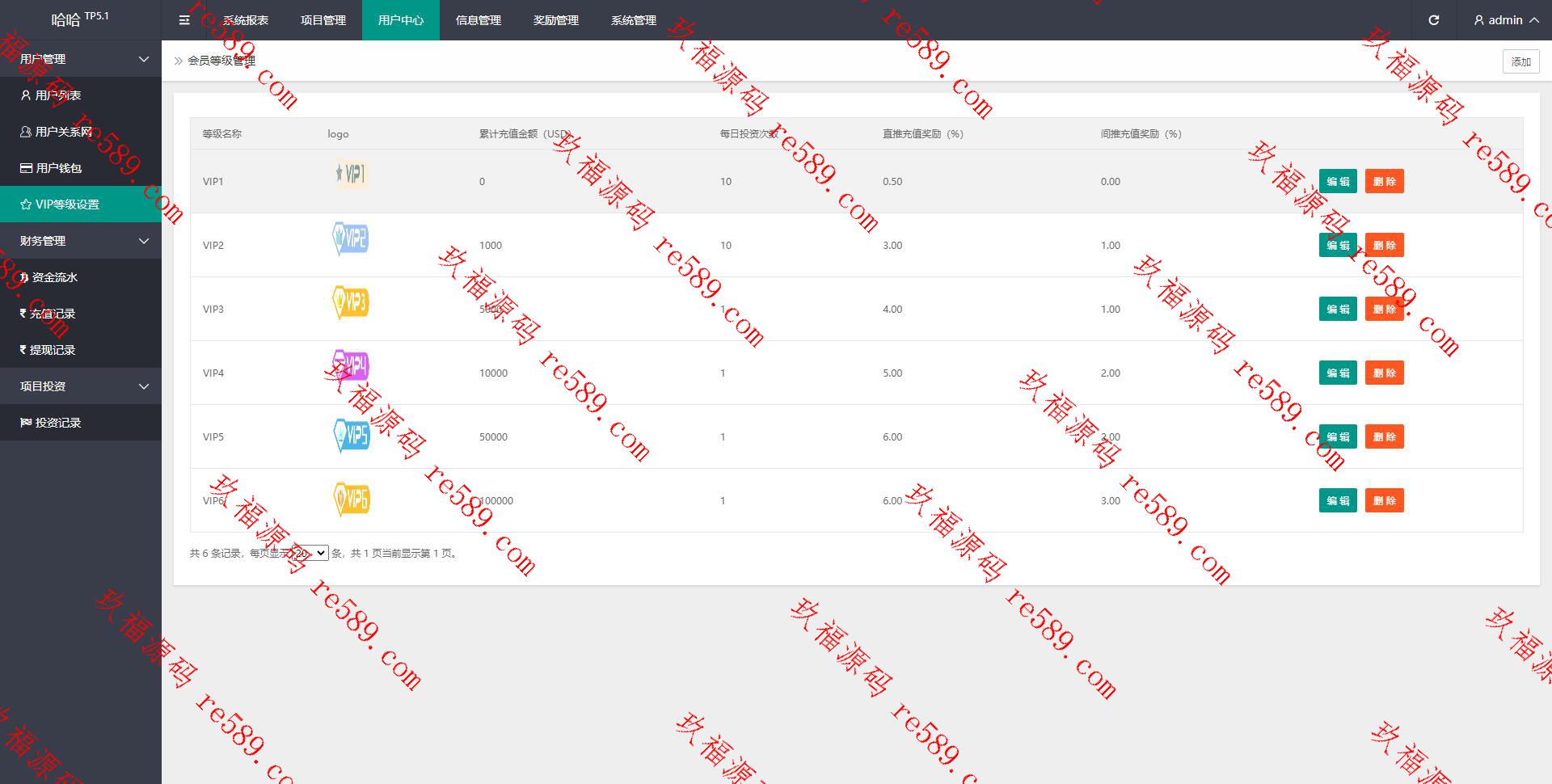Edit the VIP3 row
The width and height of the screenshot is (1552, 784).
[1338, 309]
